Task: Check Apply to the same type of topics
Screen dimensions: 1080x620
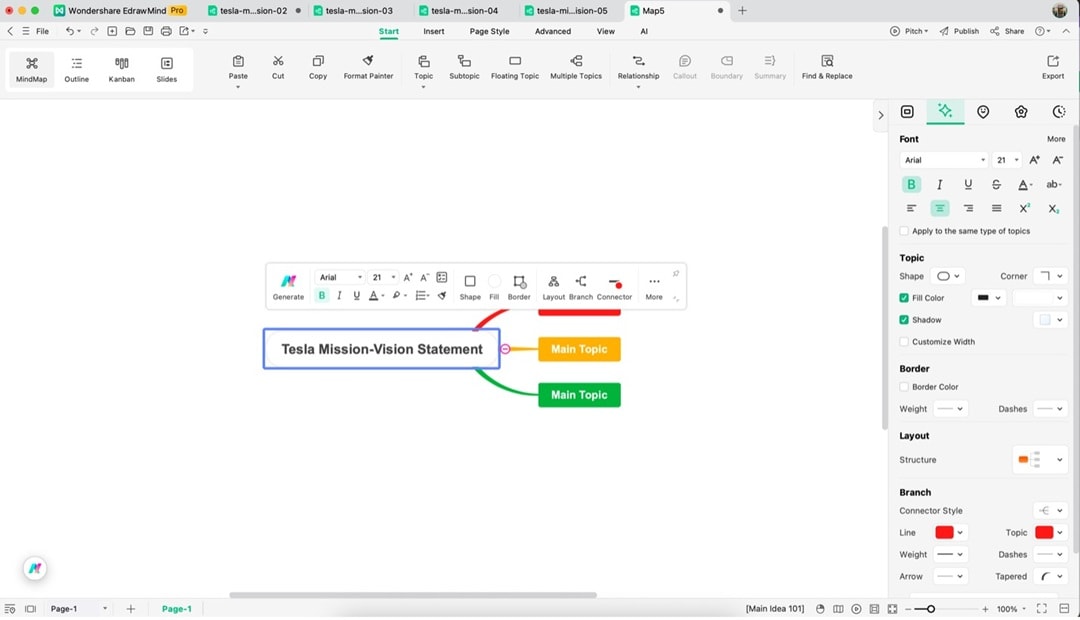Action: tap(904, 231)
